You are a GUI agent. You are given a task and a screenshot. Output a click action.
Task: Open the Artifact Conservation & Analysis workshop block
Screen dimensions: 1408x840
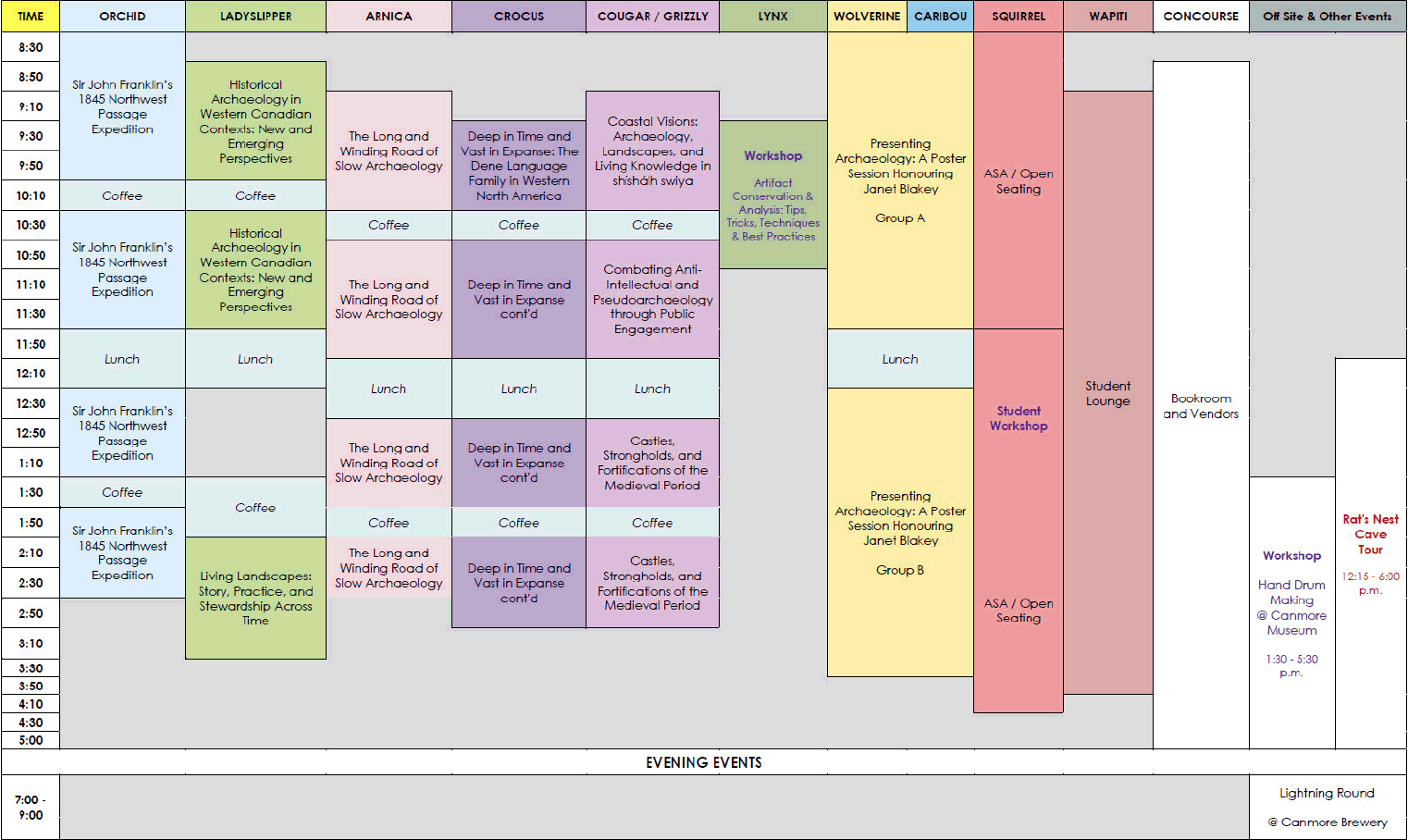pyautogui.click(x=772, y=195)
